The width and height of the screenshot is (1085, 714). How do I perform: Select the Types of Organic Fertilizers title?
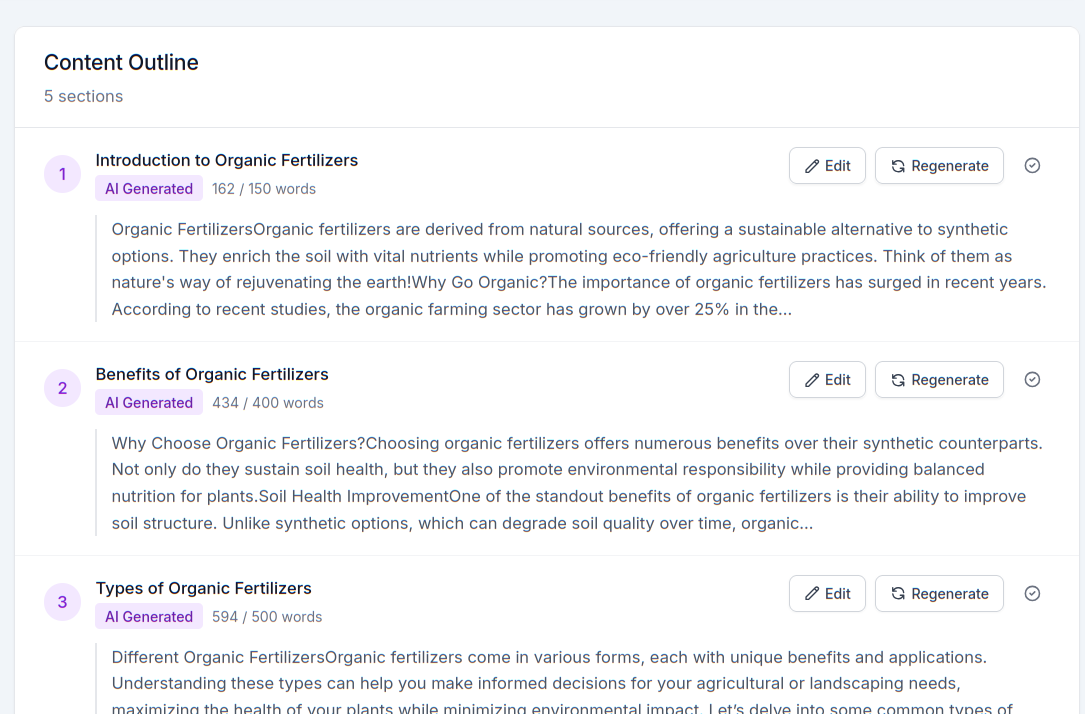204,588
